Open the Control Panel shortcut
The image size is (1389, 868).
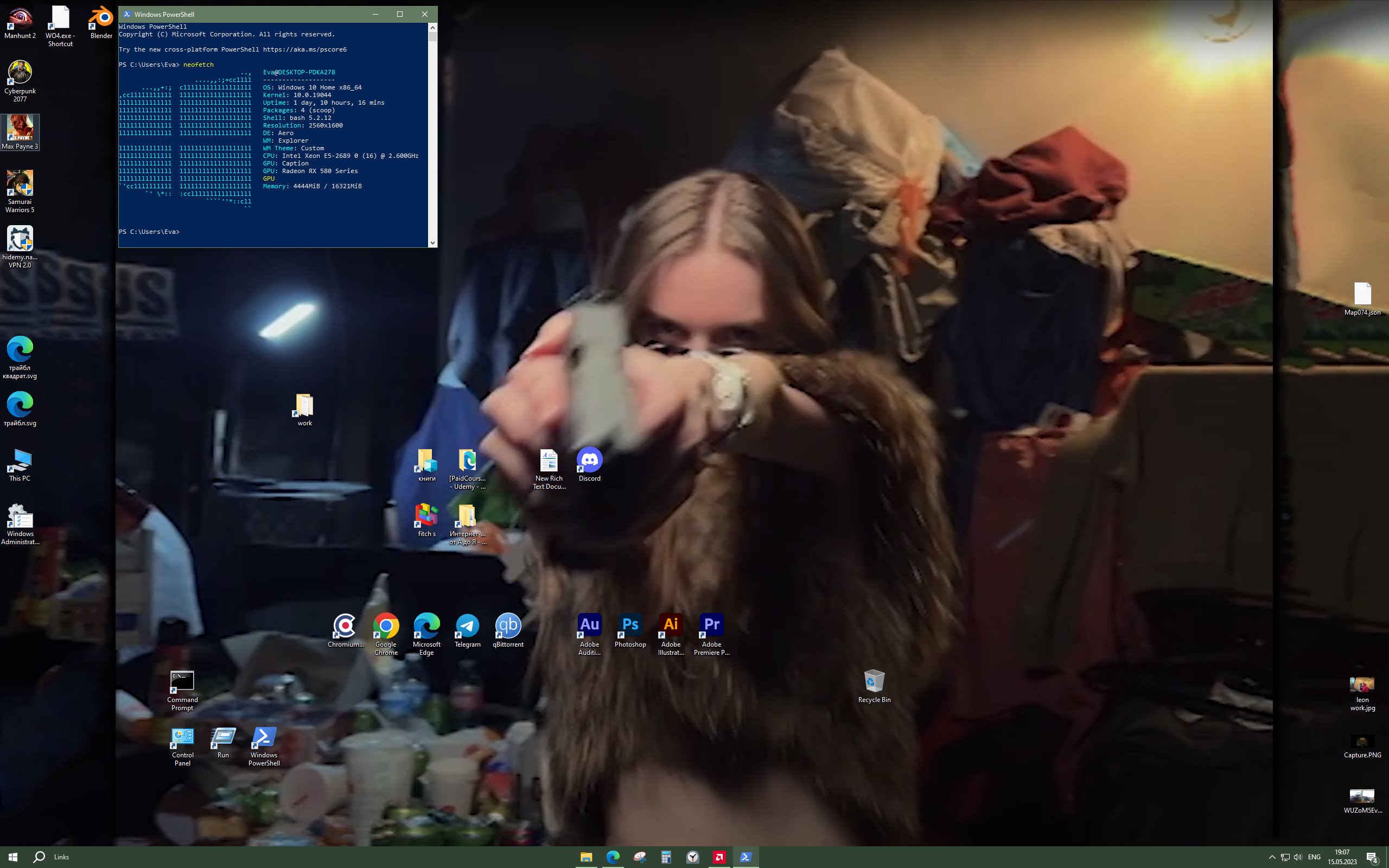182,745
